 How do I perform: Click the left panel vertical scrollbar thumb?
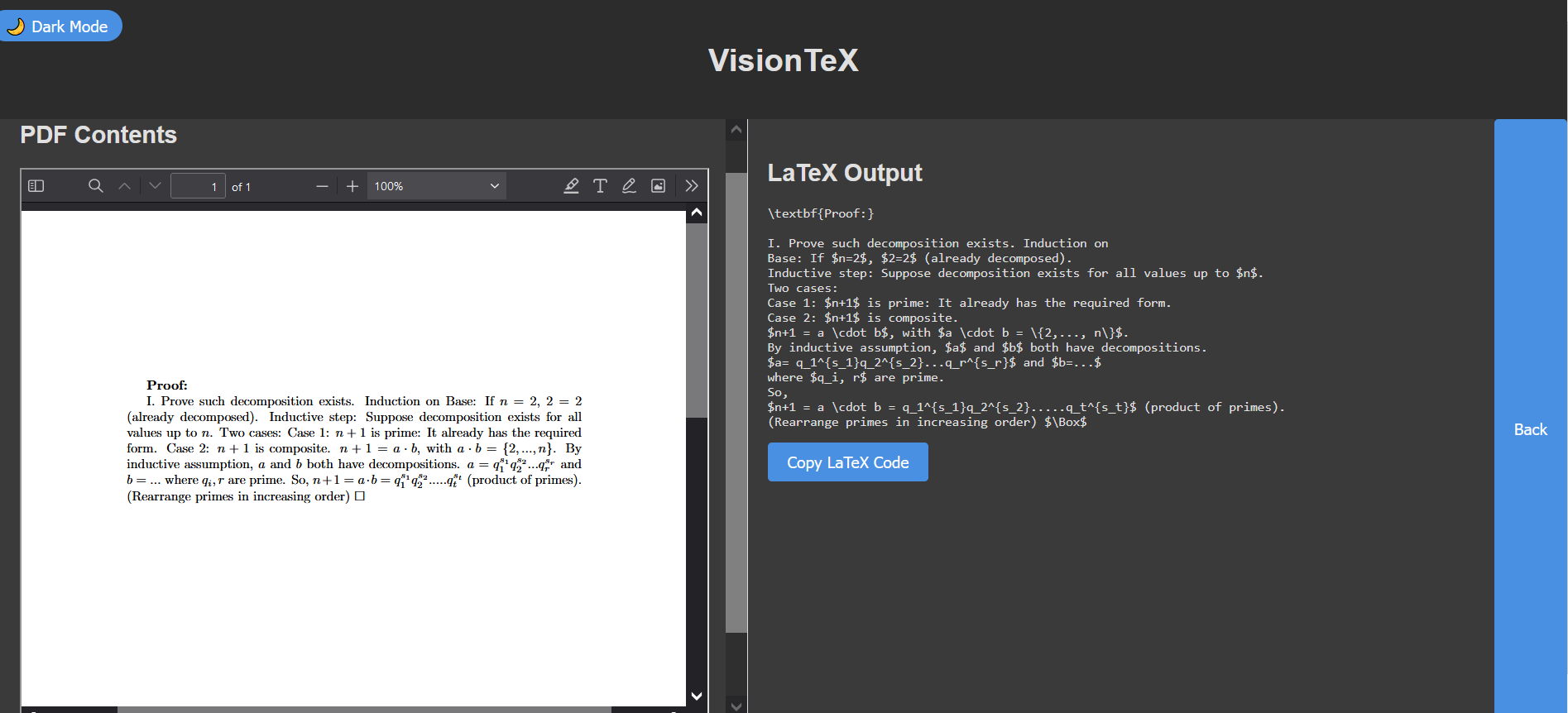tap(736, 403)
